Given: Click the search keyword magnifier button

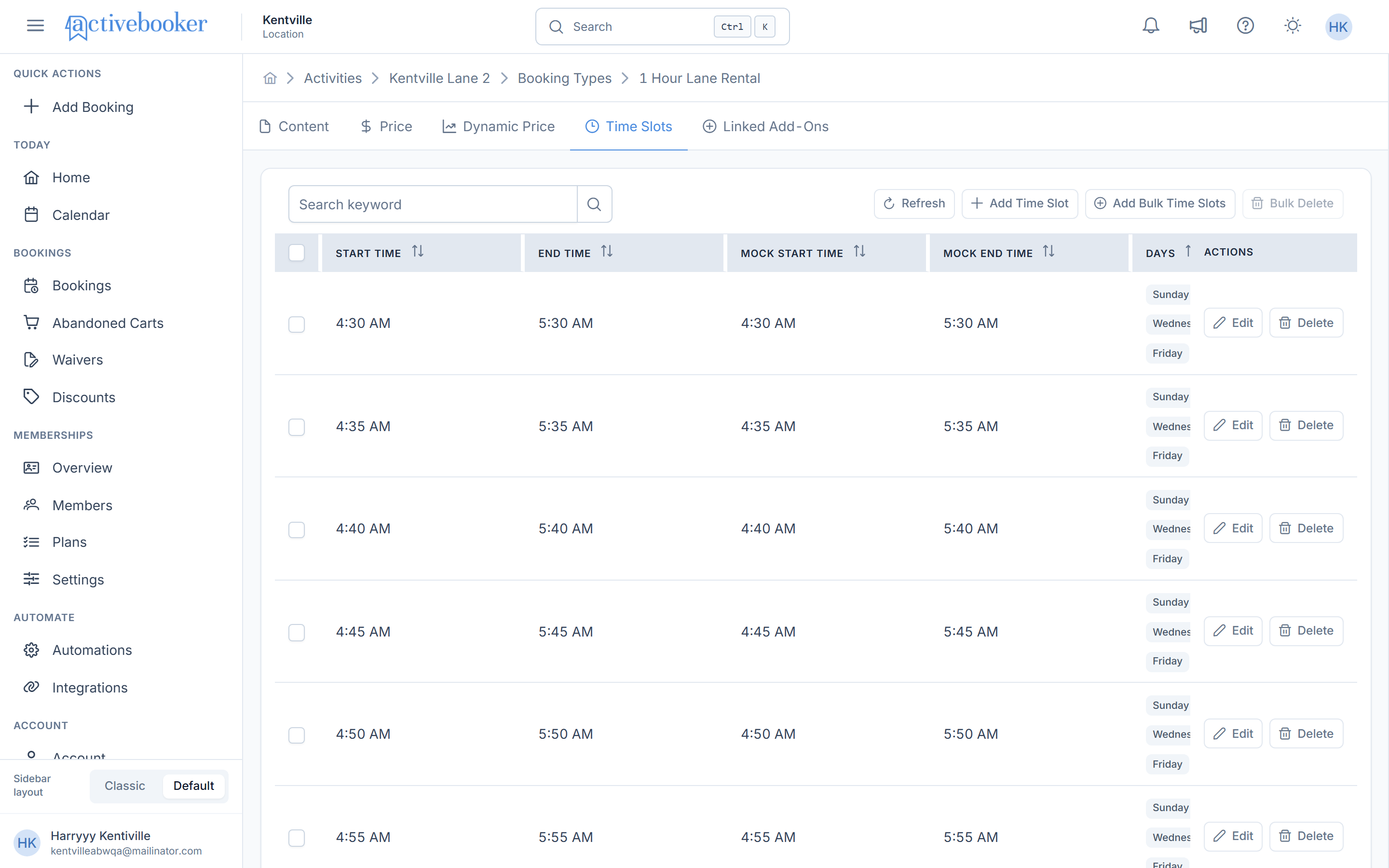Looking at the screenshot, I should point(594,204).
